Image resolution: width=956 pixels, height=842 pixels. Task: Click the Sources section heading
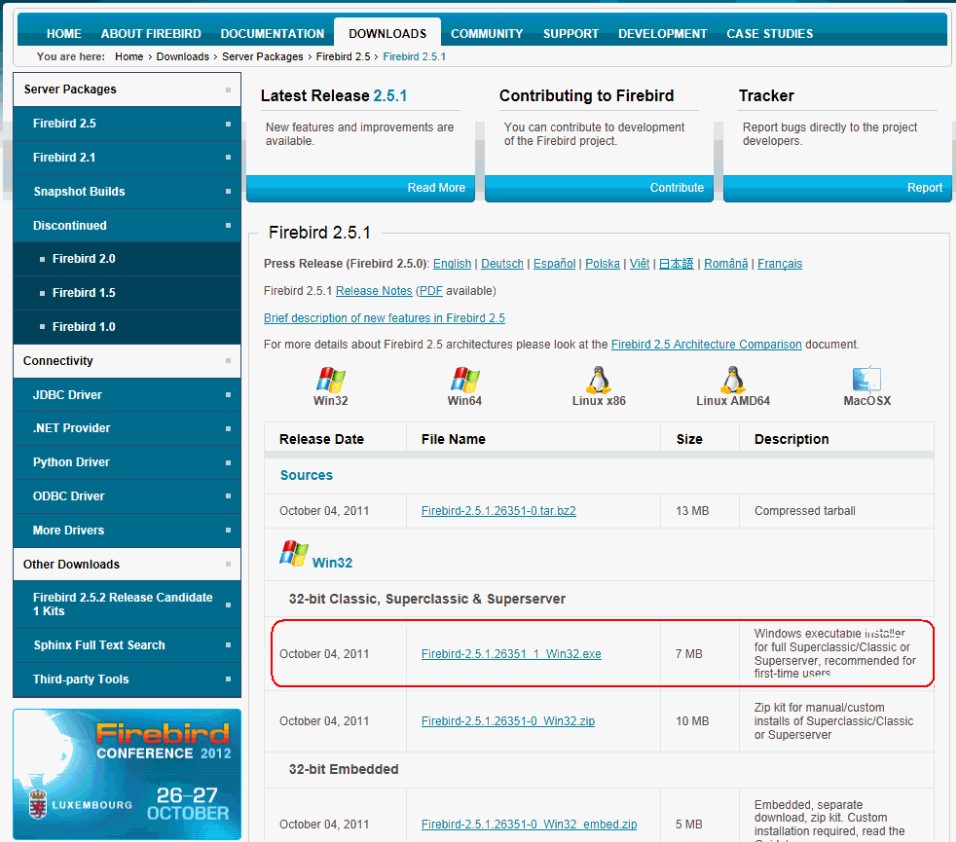click(306, 476)
